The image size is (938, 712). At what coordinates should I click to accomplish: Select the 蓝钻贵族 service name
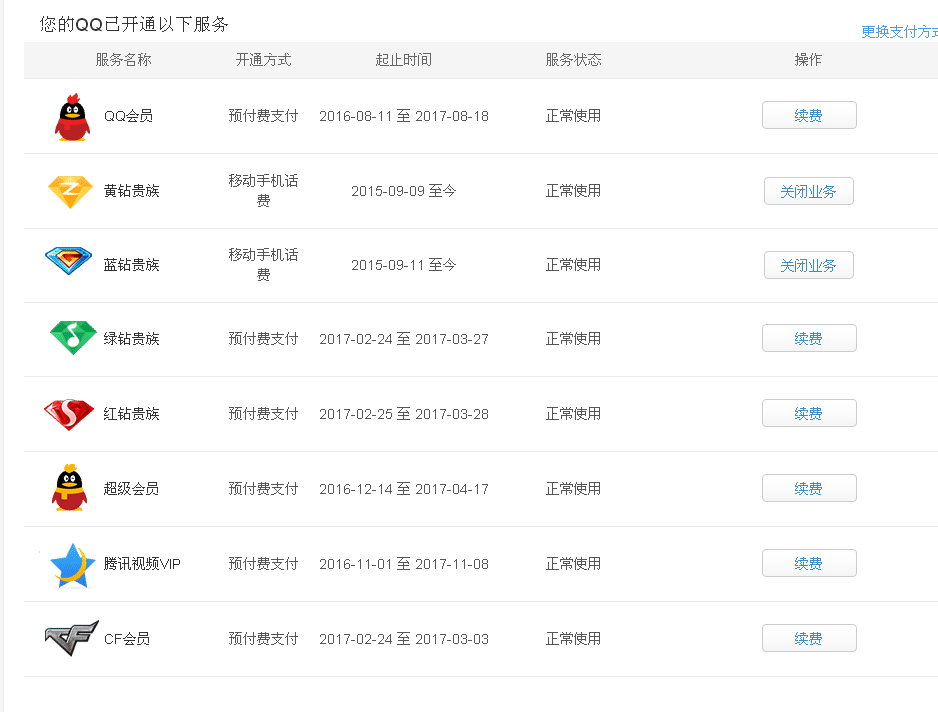tap(132, 265)
